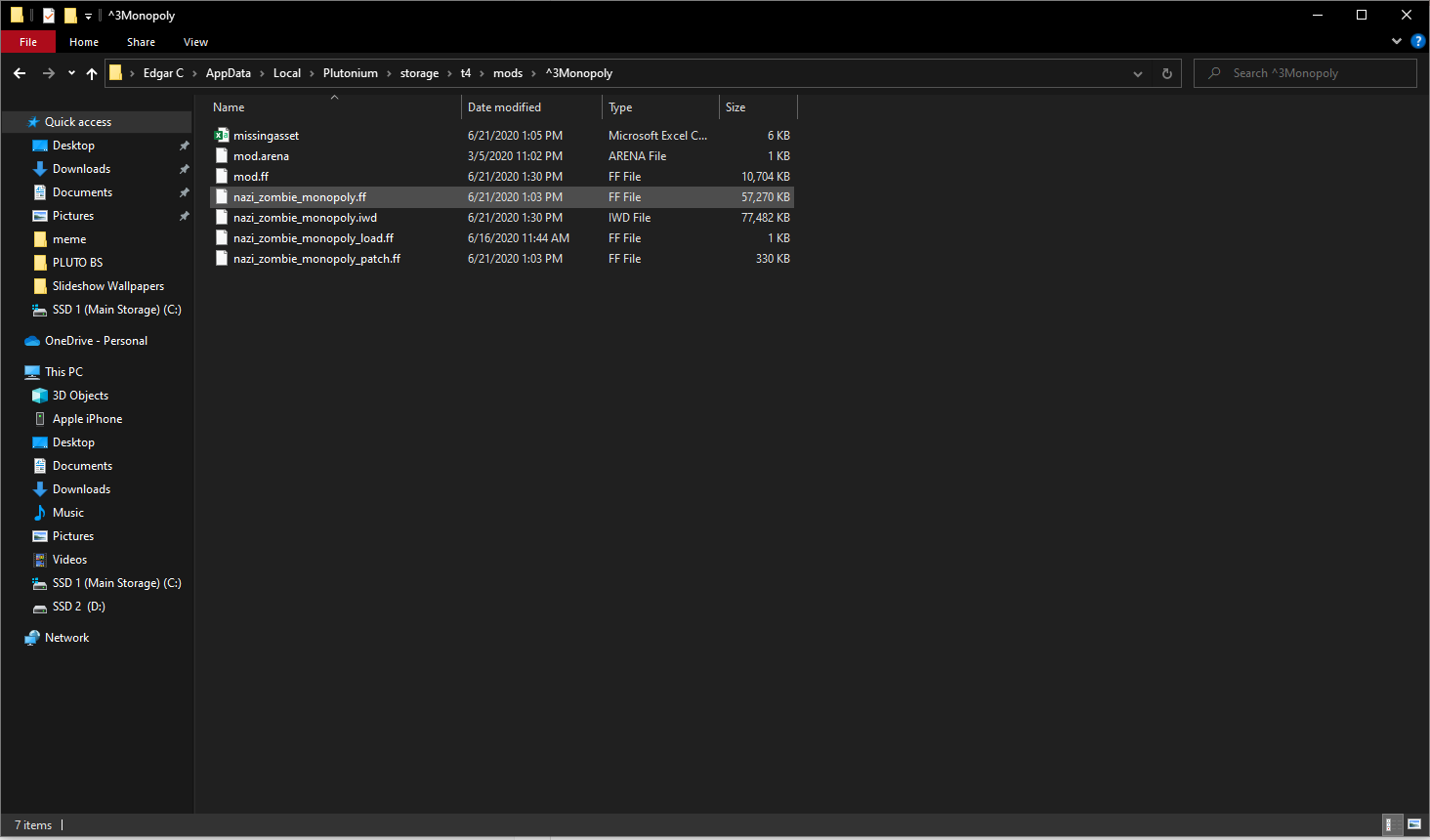The width and height of the screenshot is (1430, 840).
Task: Select Quick access in navigation pane
Action: [78, 122]
